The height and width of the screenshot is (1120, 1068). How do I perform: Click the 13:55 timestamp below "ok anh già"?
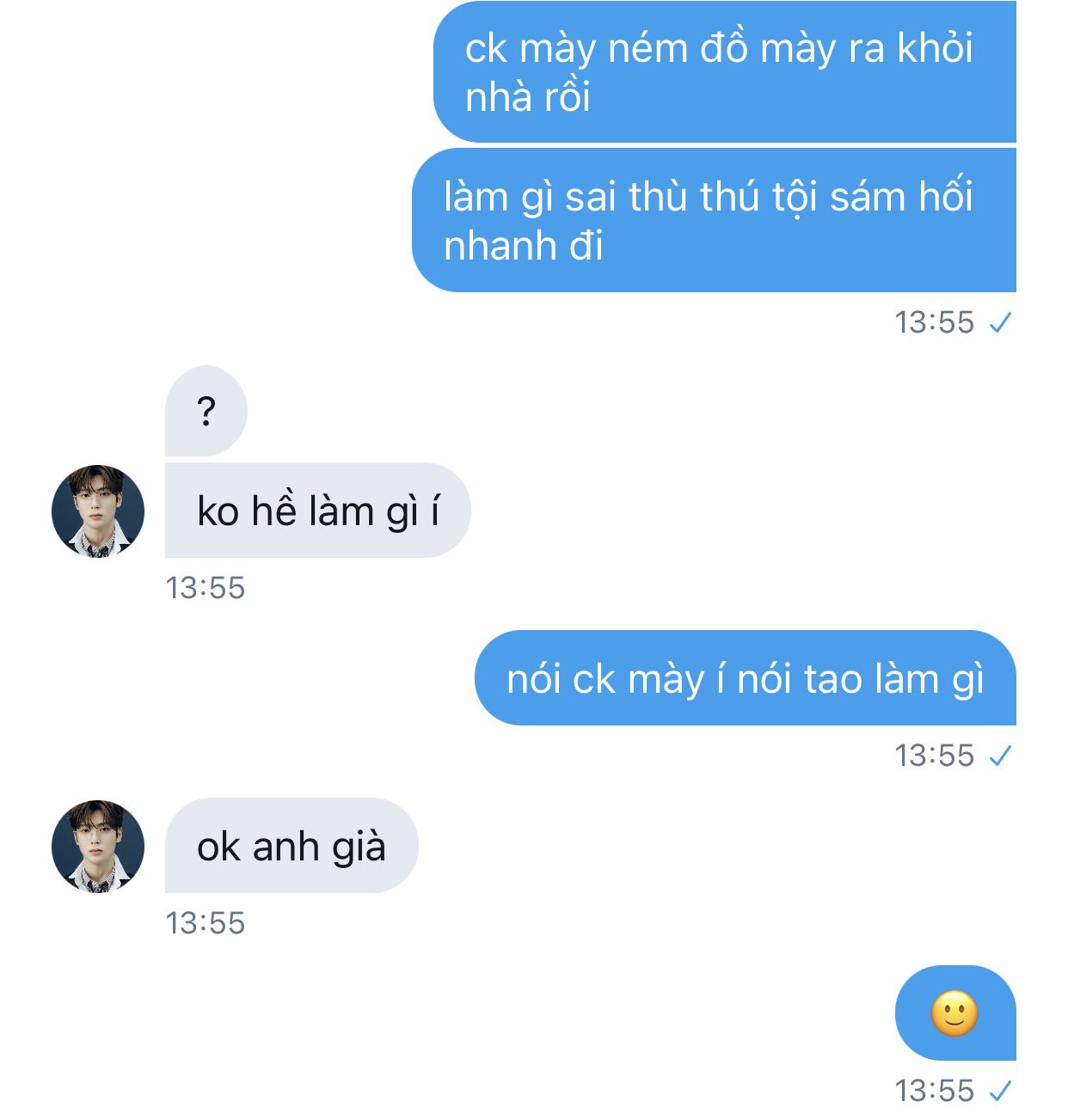point(206,923)
